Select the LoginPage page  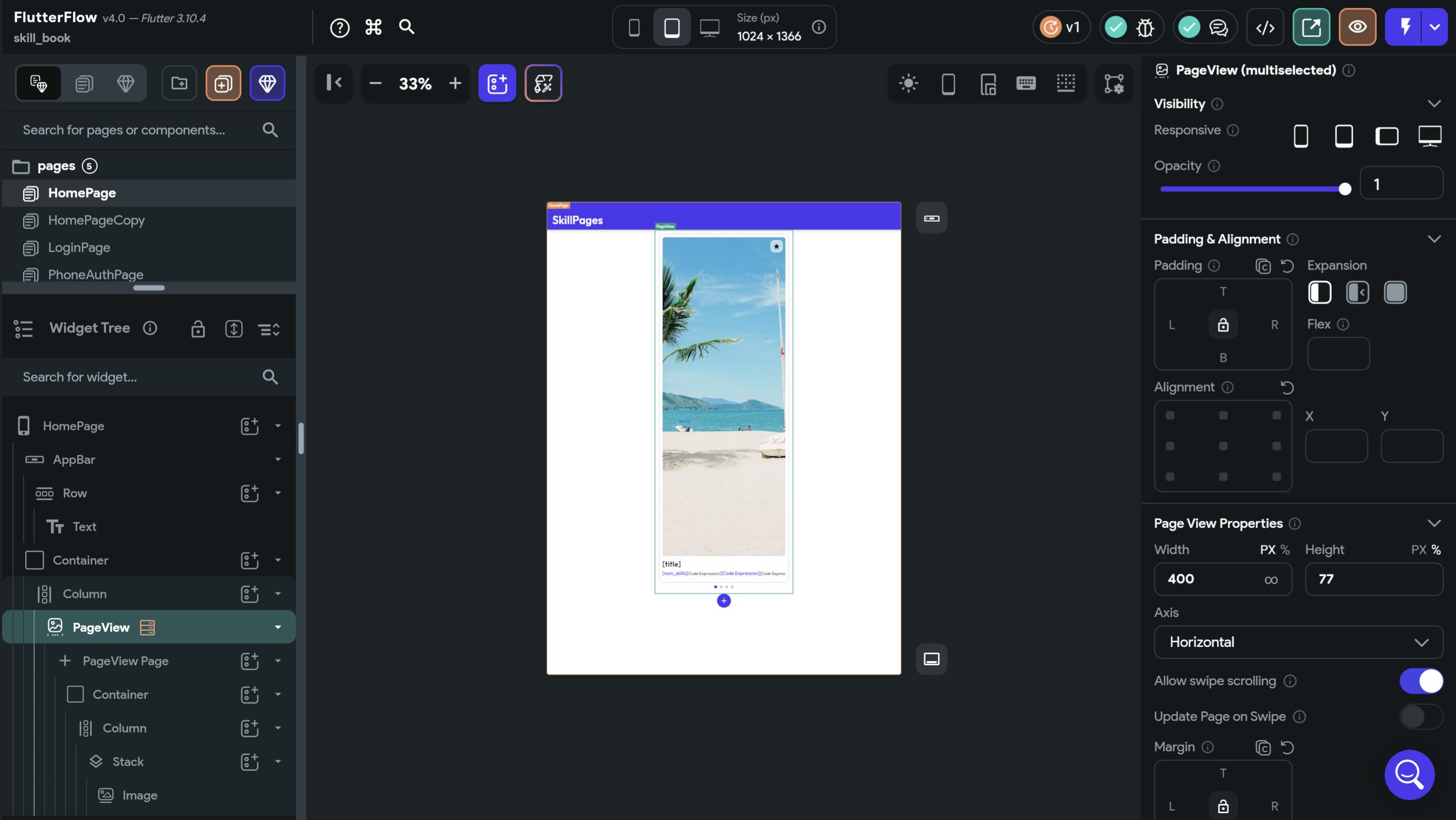point(79,247)
